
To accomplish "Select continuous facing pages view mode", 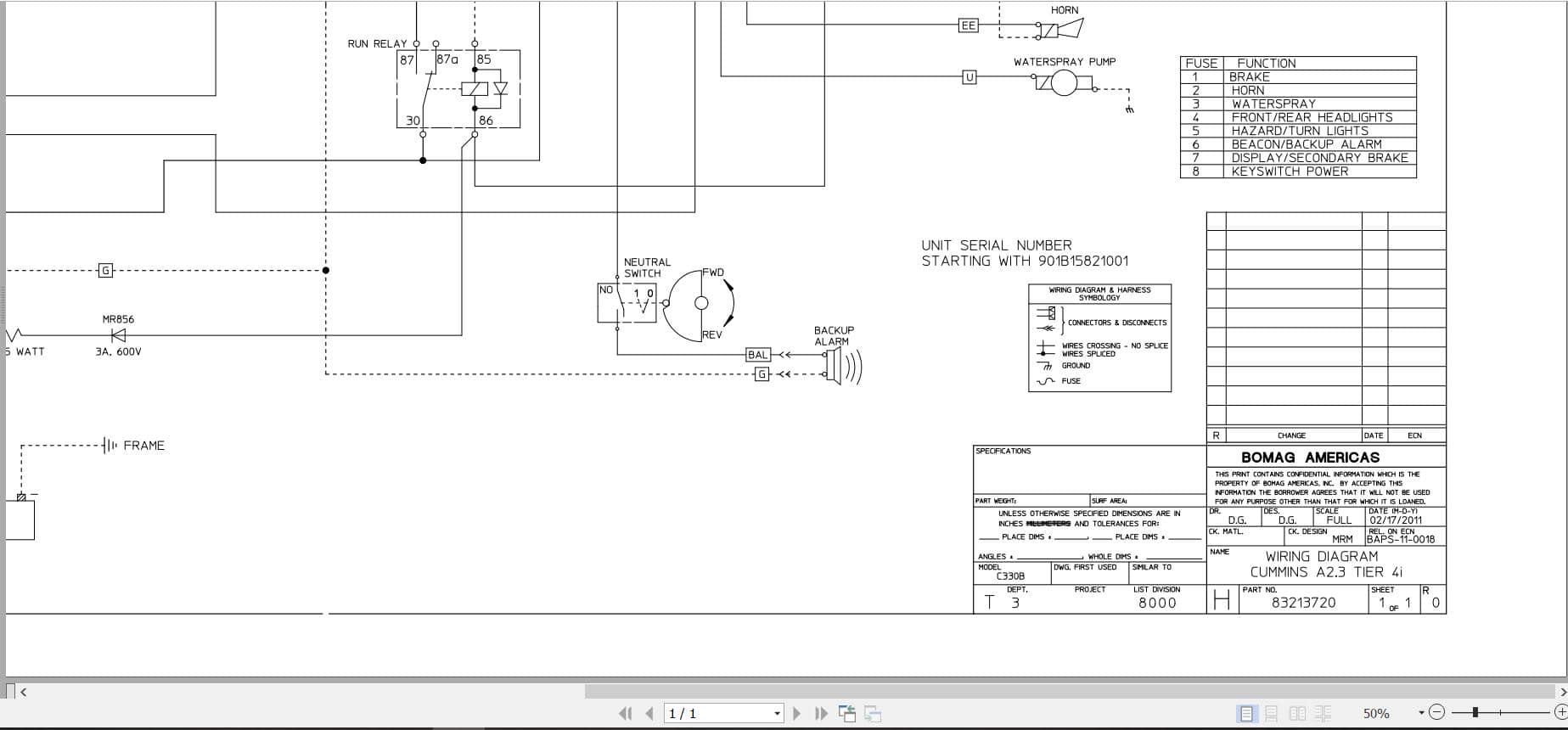I will pyautogui.click(x=1323, y=714).
